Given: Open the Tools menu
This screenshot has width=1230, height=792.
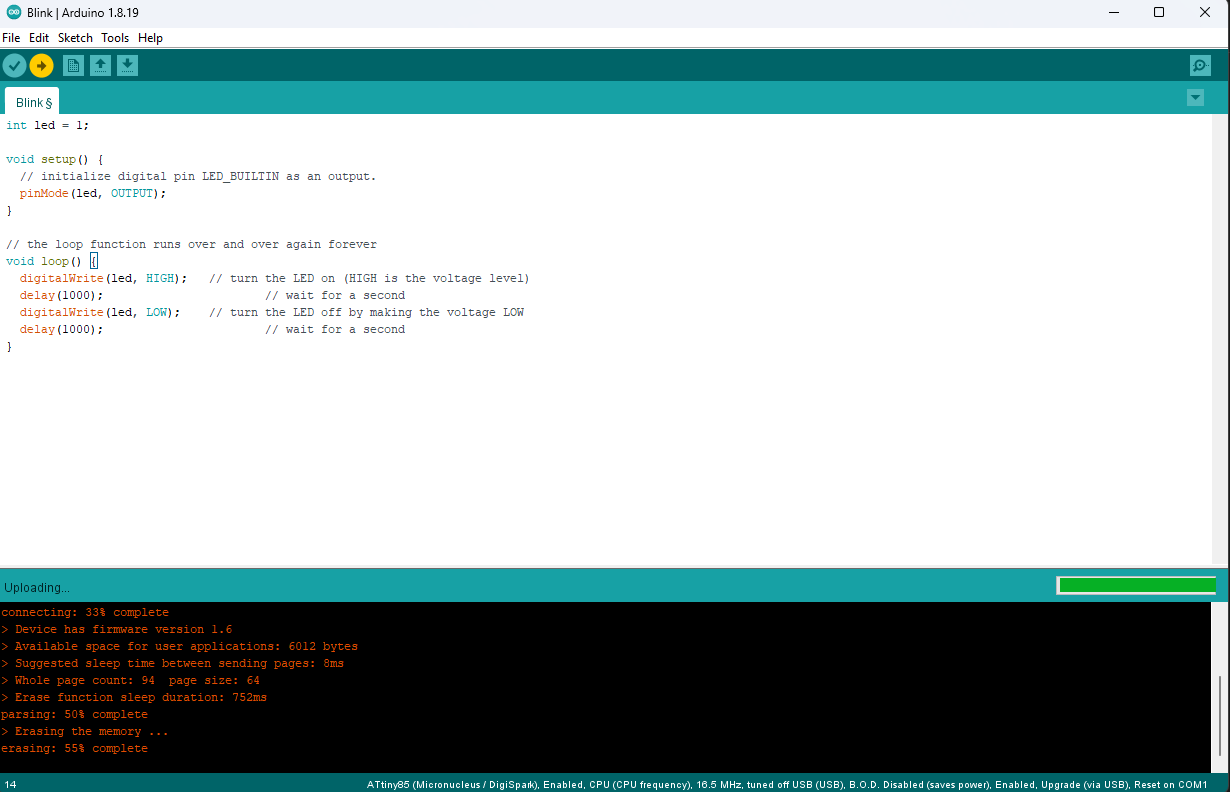Looking at the screenshot, I should [x=115, y=38].
